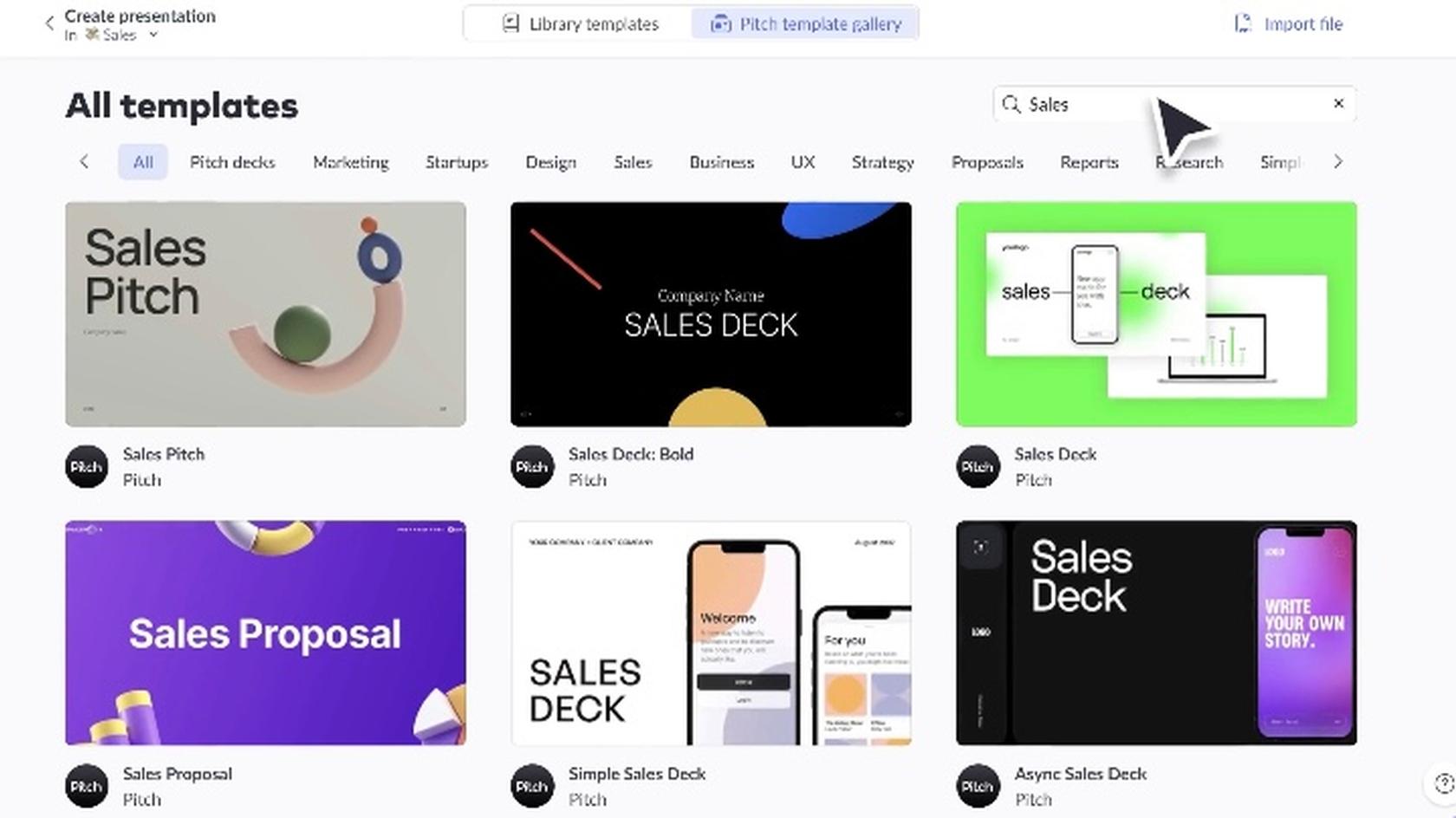The width and height of the screenshot is (1456, 818).
Task: Open the green Sales Deck thumbnail
Action: tap(1156, 314)
